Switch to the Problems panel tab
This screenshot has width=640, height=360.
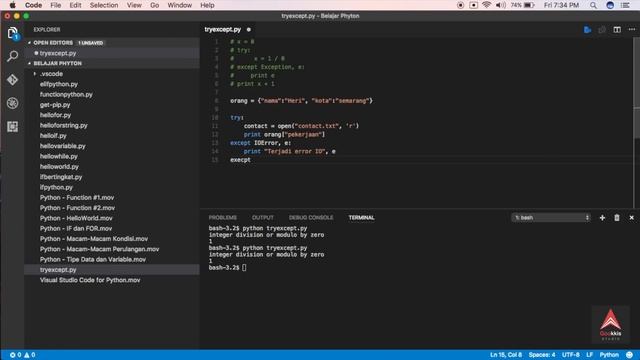[x=223, y=218]
